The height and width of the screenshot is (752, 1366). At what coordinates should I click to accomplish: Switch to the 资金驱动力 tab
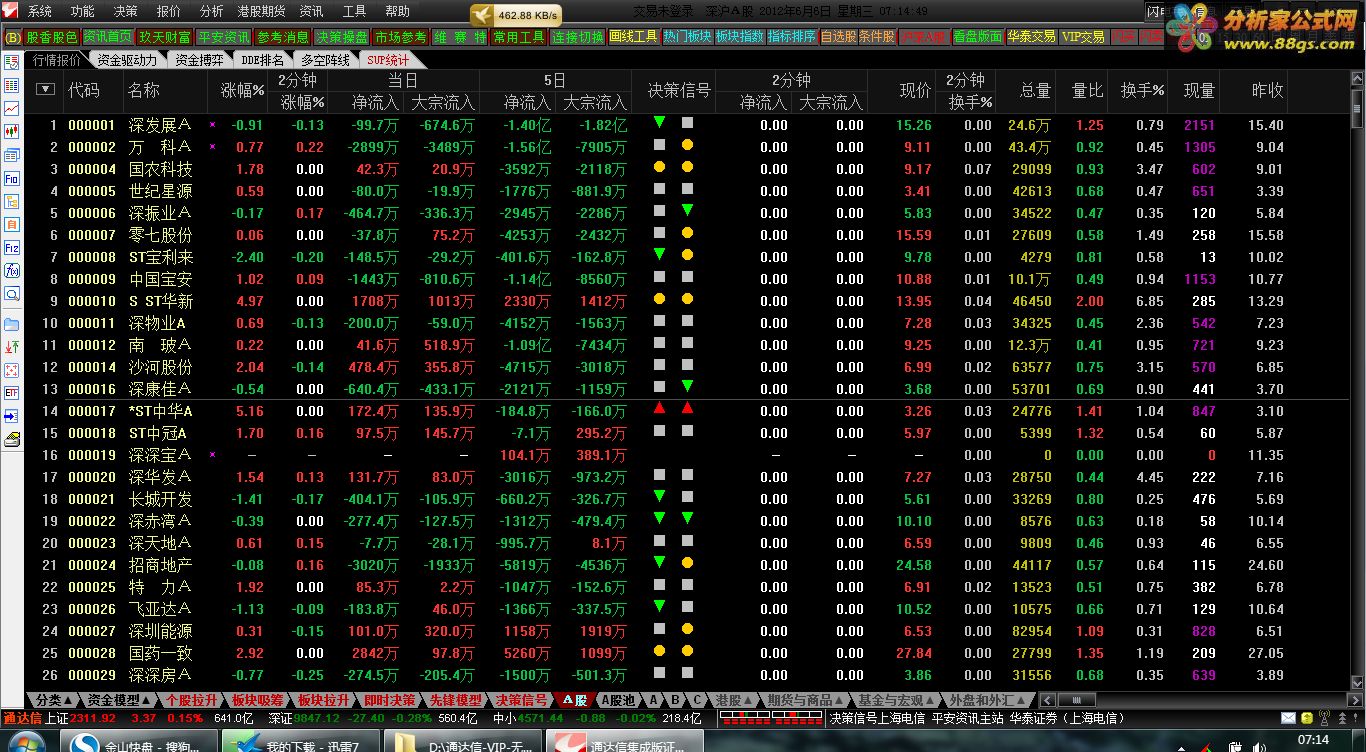[125, 60]
